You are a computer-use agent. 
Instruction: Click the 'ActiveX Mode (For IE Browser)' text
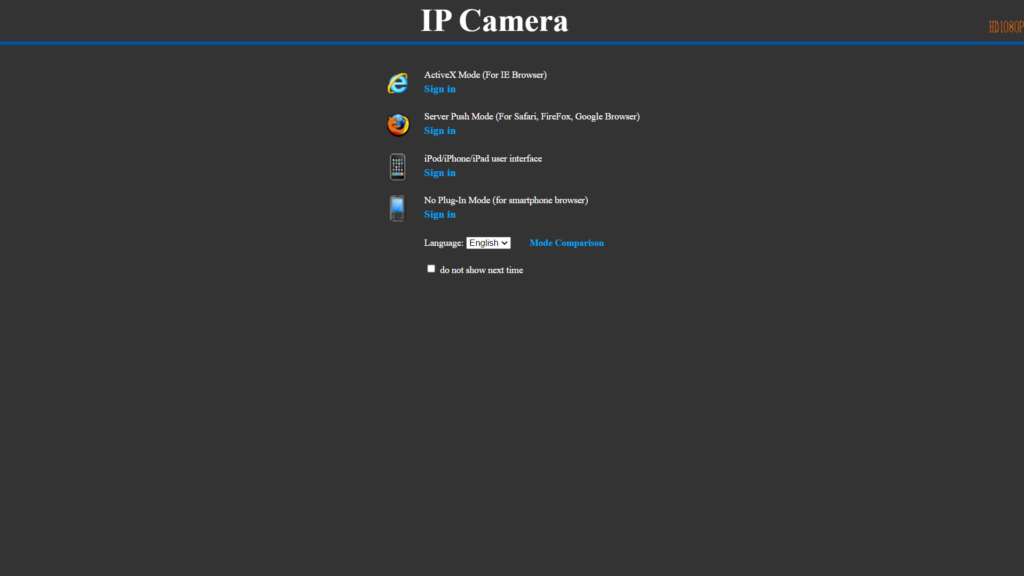tap(485, 75)
